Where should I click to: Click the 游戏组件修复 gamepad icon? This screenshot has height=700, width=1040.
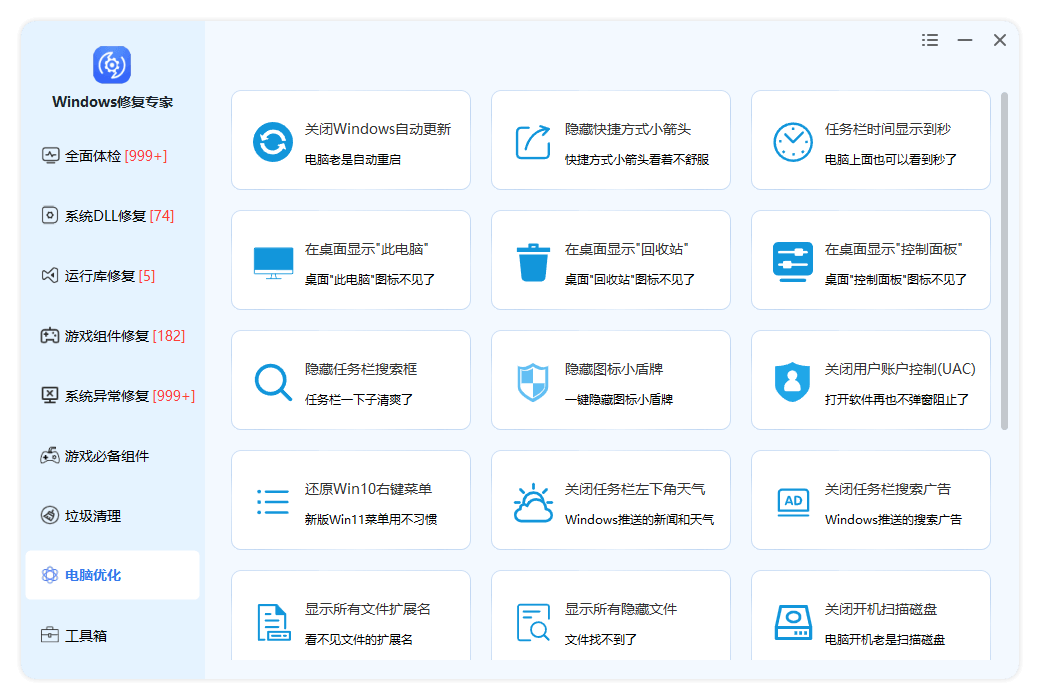click(50, 336)
